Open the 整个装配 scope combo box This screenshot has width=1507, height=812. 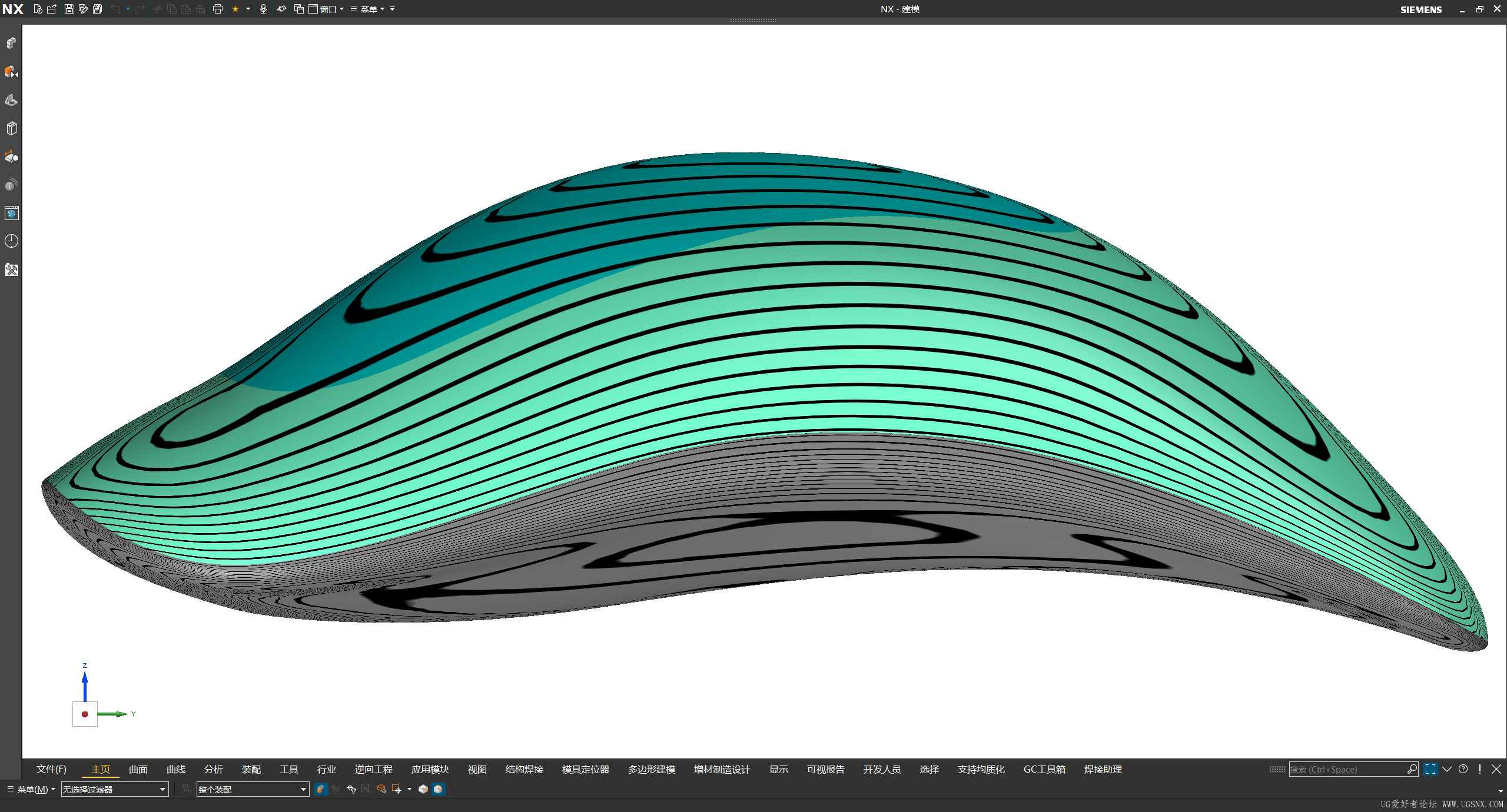tap(253, 789)
